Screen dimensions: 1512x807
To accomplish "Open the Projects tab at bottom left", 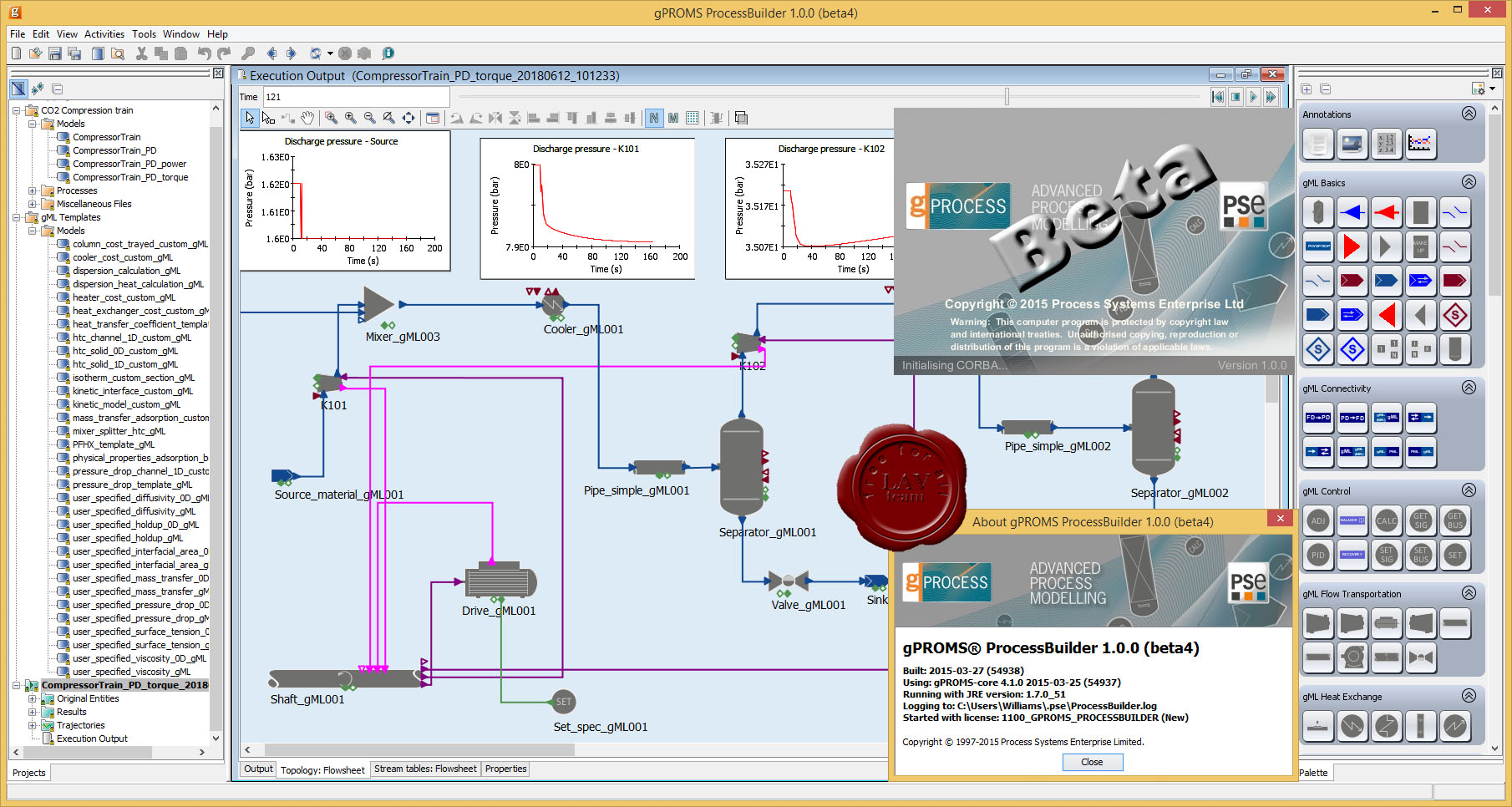I will [29, 773].
